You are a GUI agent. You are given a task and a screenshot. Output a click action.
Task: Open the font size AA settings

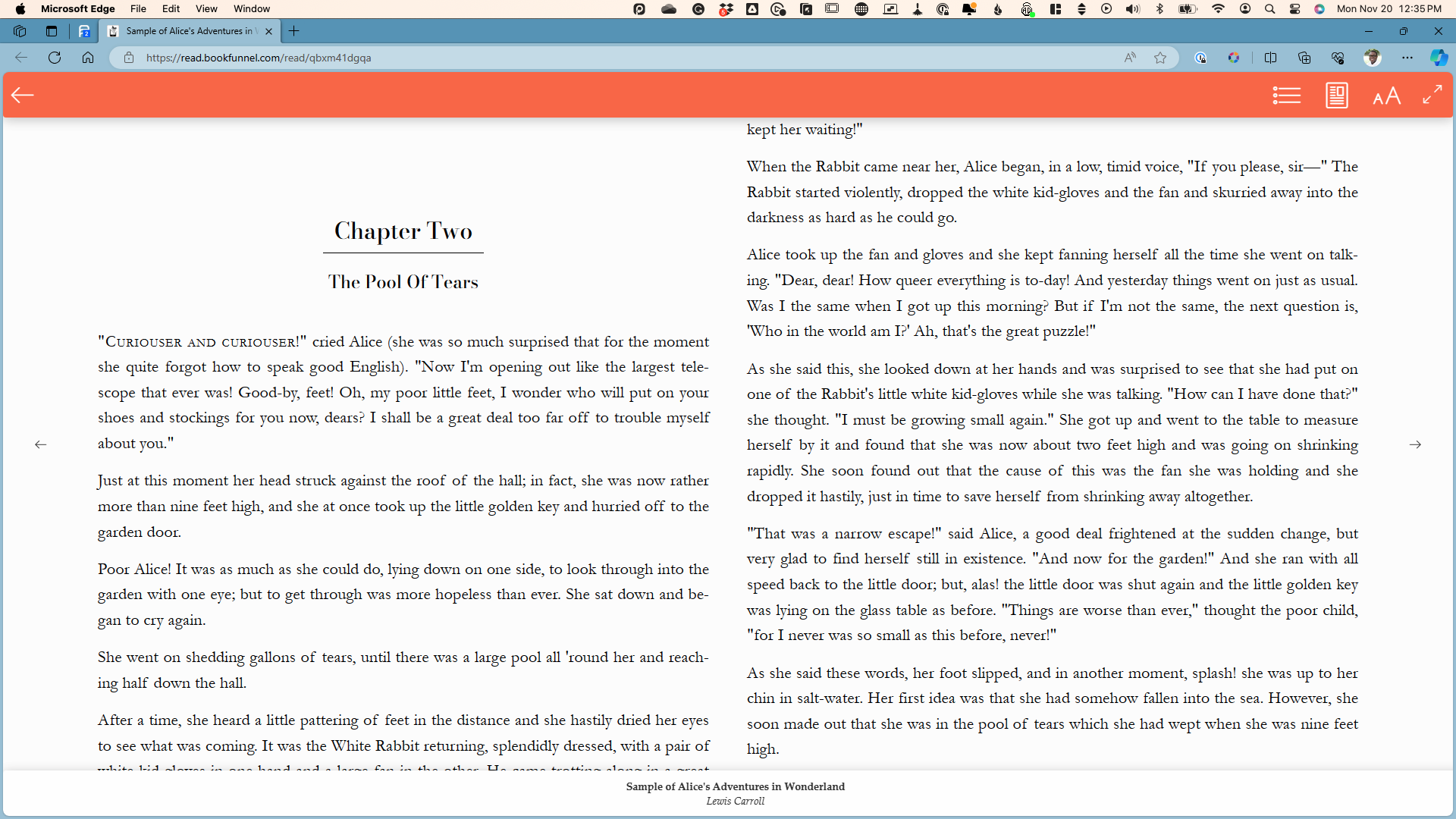pyautogui.click(x=1386, y=96)
